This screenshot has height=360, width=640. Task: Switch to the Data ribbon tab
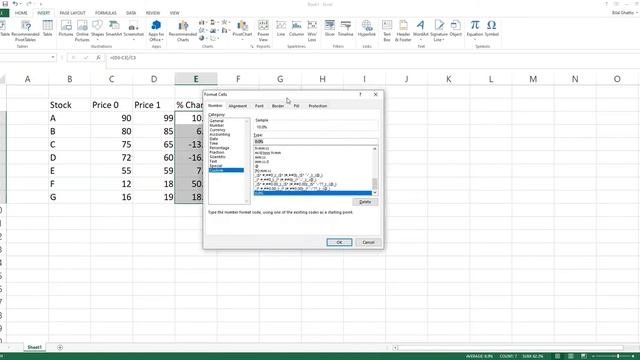(x=131, y=13)
